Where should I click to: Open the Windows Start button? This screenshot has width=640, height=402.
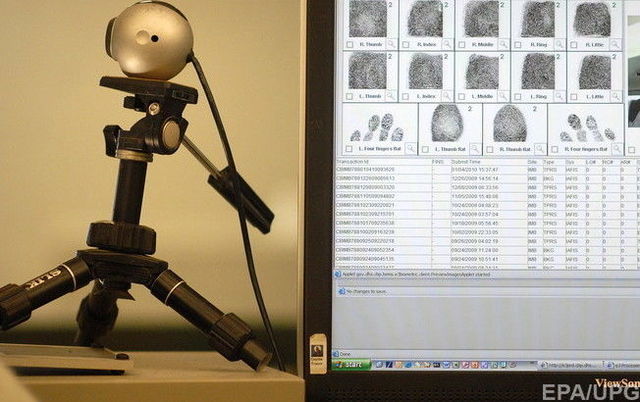[x=351, y=365]
